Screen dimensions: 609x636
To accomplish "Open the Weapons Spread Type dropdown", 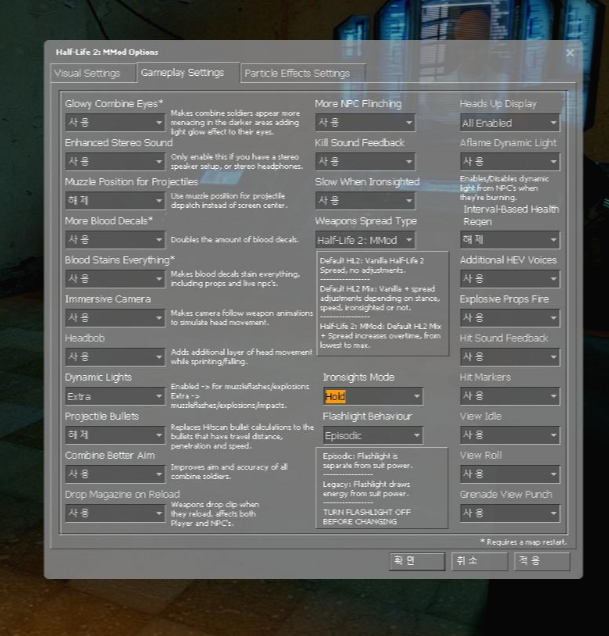I will 365,240.
